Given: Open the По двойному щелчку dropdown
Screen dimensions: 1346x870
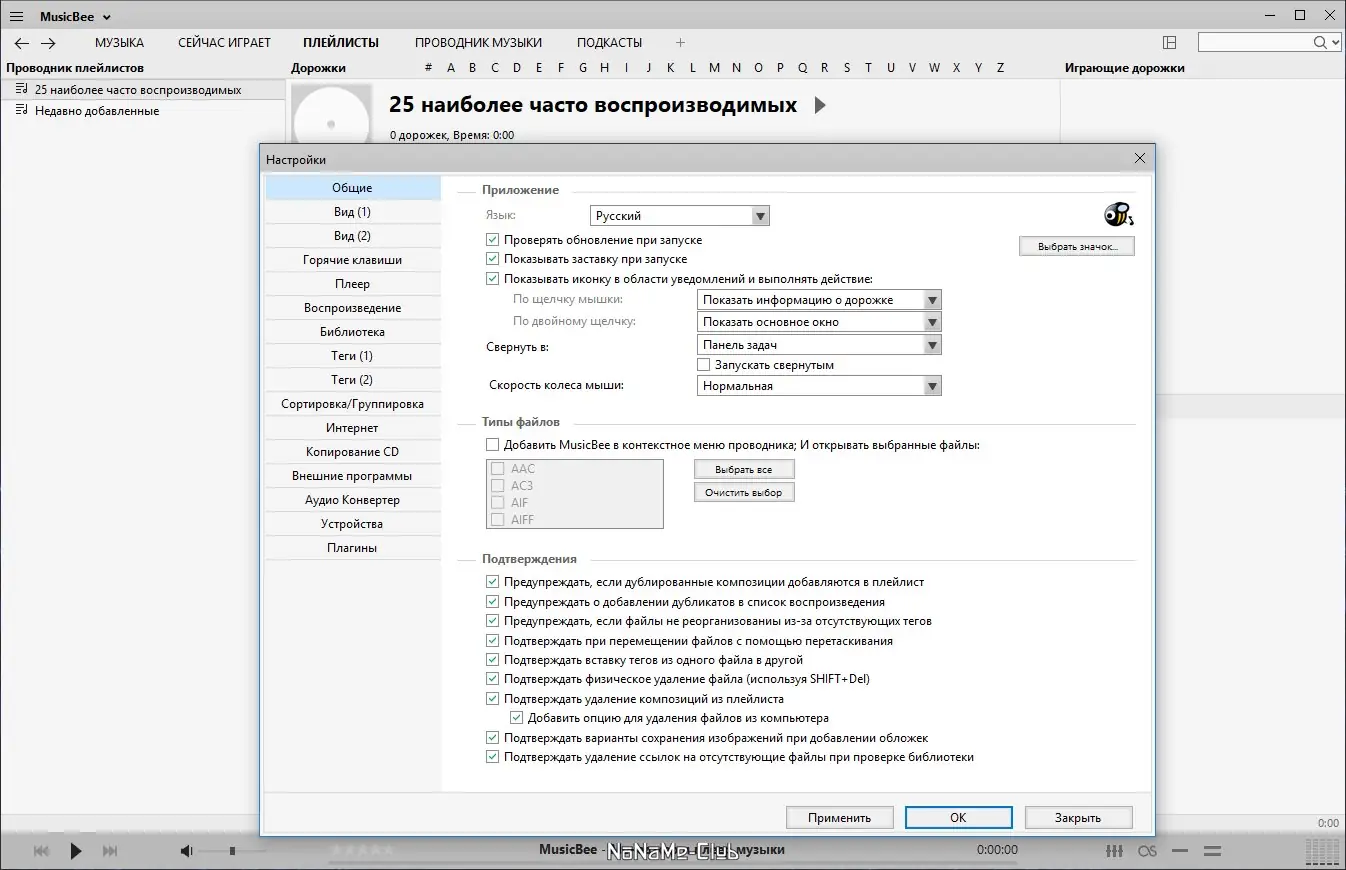Looking at the screenshot, I should 819,322.
